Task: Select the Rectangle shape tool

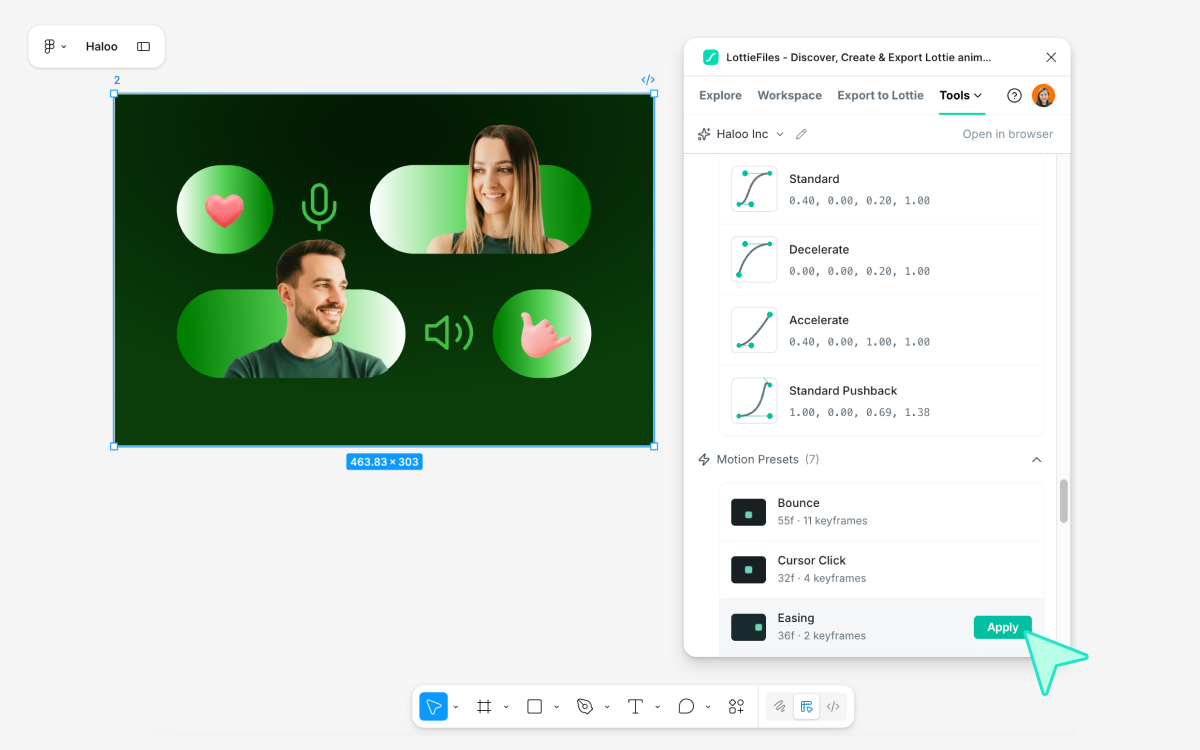Action: [534, 706]
